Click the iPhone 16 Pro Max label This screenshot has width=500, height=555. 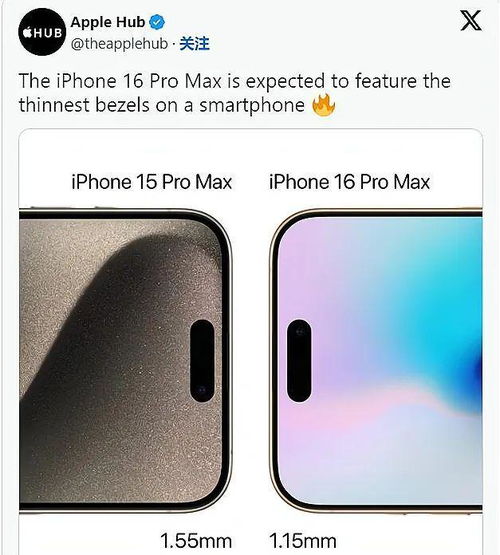click(x=350, y=182)
